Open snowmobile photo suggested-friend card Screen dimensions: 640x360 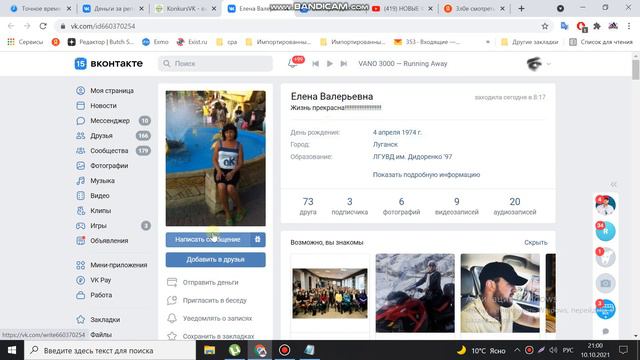(x=415, y=293)
